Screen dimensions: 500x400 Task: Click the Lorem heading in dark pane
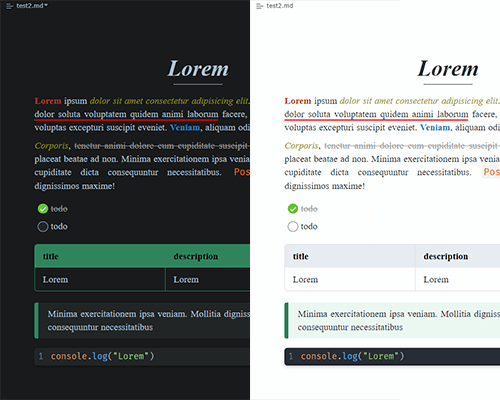coord(198,69)
